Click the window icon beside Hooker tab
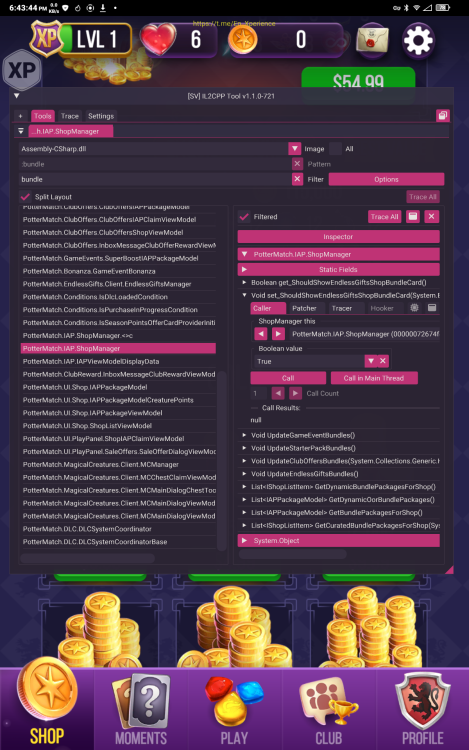469x750 pixels. click(432, 308)
